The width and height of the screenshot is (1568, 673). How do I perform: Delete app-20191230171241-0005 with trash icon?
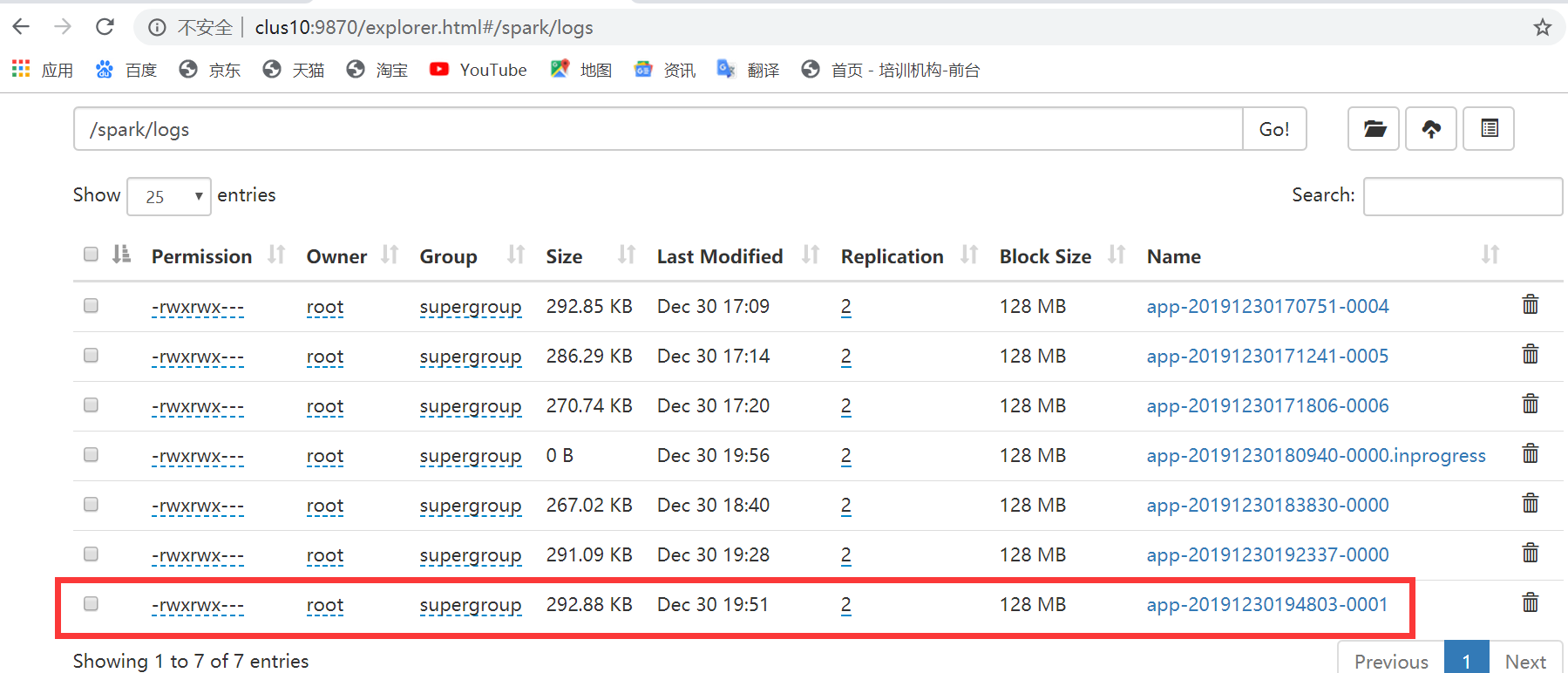(1530, 354)
